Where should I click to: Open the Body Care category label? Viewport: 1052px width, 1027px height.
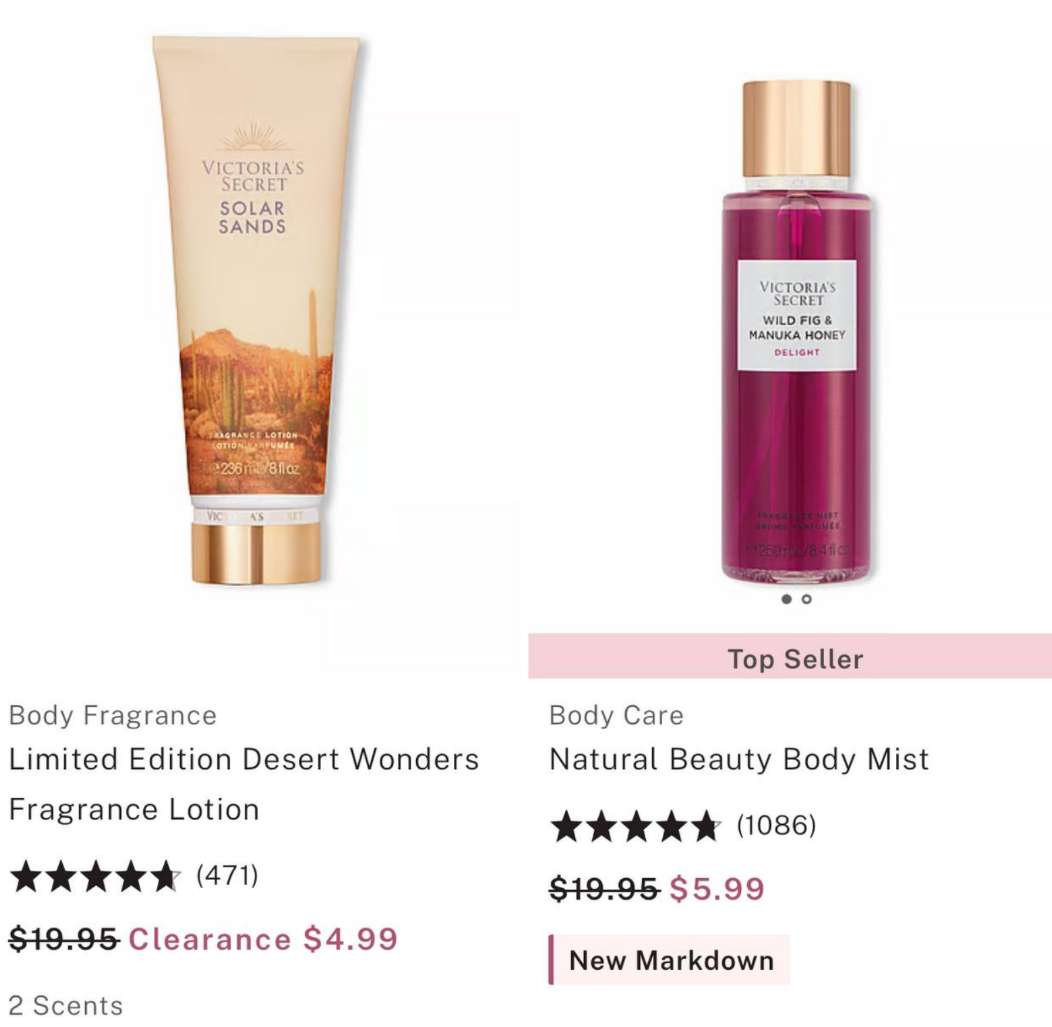(x=616, y=716)
